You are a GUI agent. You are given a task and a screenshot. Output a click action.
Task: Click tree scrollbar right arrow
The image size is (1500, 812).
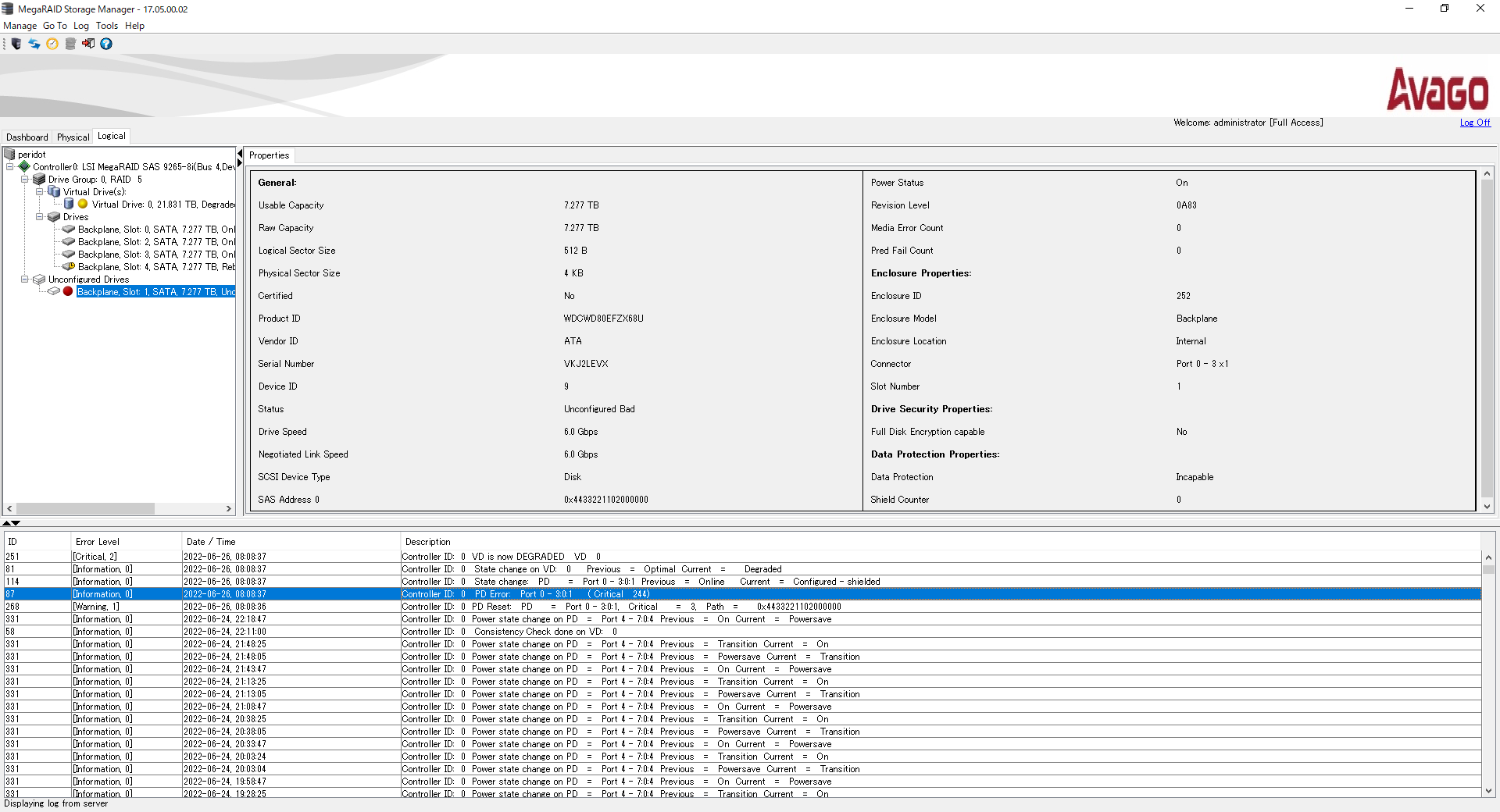pos(229,508)
